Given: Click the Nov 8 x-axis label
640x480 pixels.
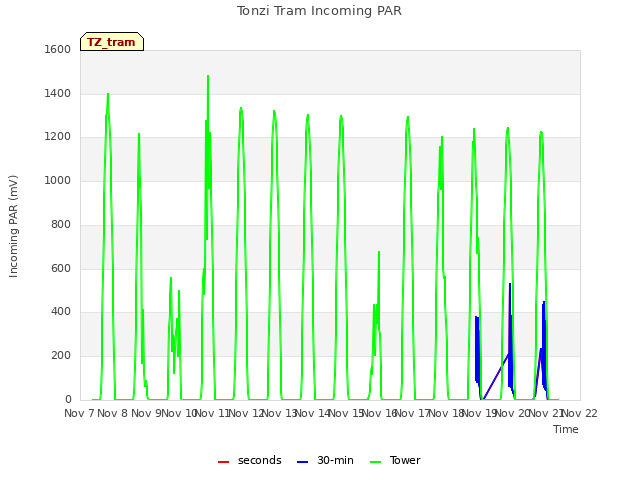Looking at the screenshot, I should 113,413.
